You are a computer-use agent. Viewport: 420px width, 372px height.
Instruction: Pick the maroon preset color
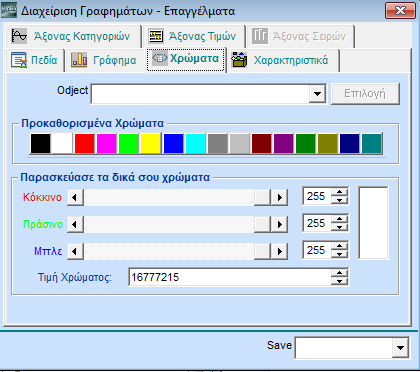point(261,143)
